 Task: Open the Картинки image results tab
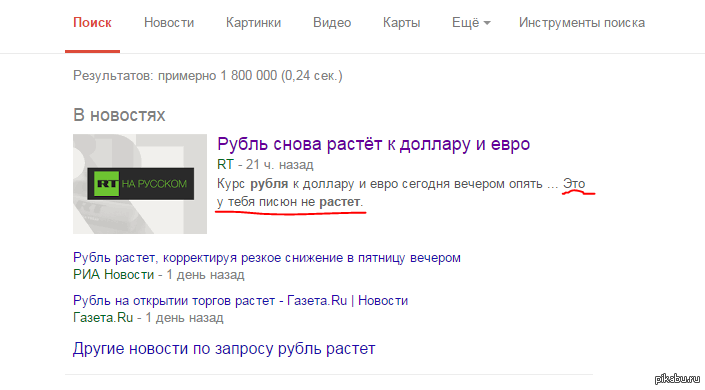(253, 22)
